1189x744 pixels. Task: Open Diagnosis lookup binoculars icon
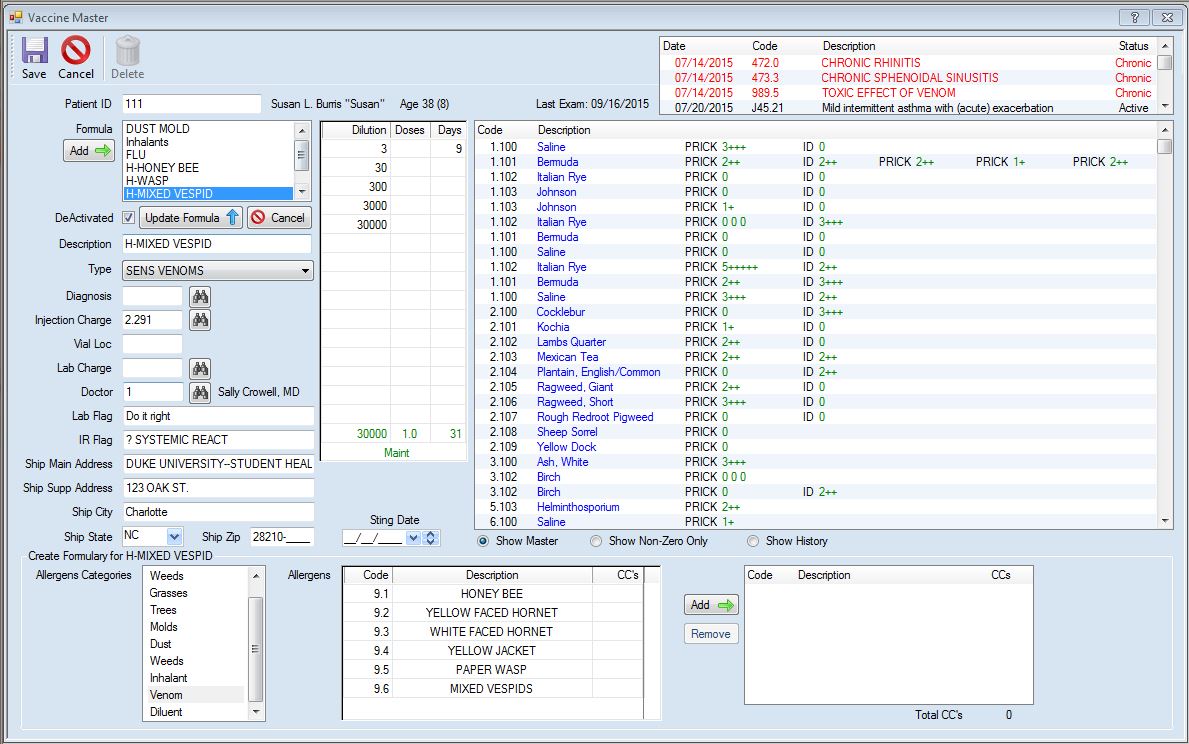pyautogui.click(x=201, y=296)
